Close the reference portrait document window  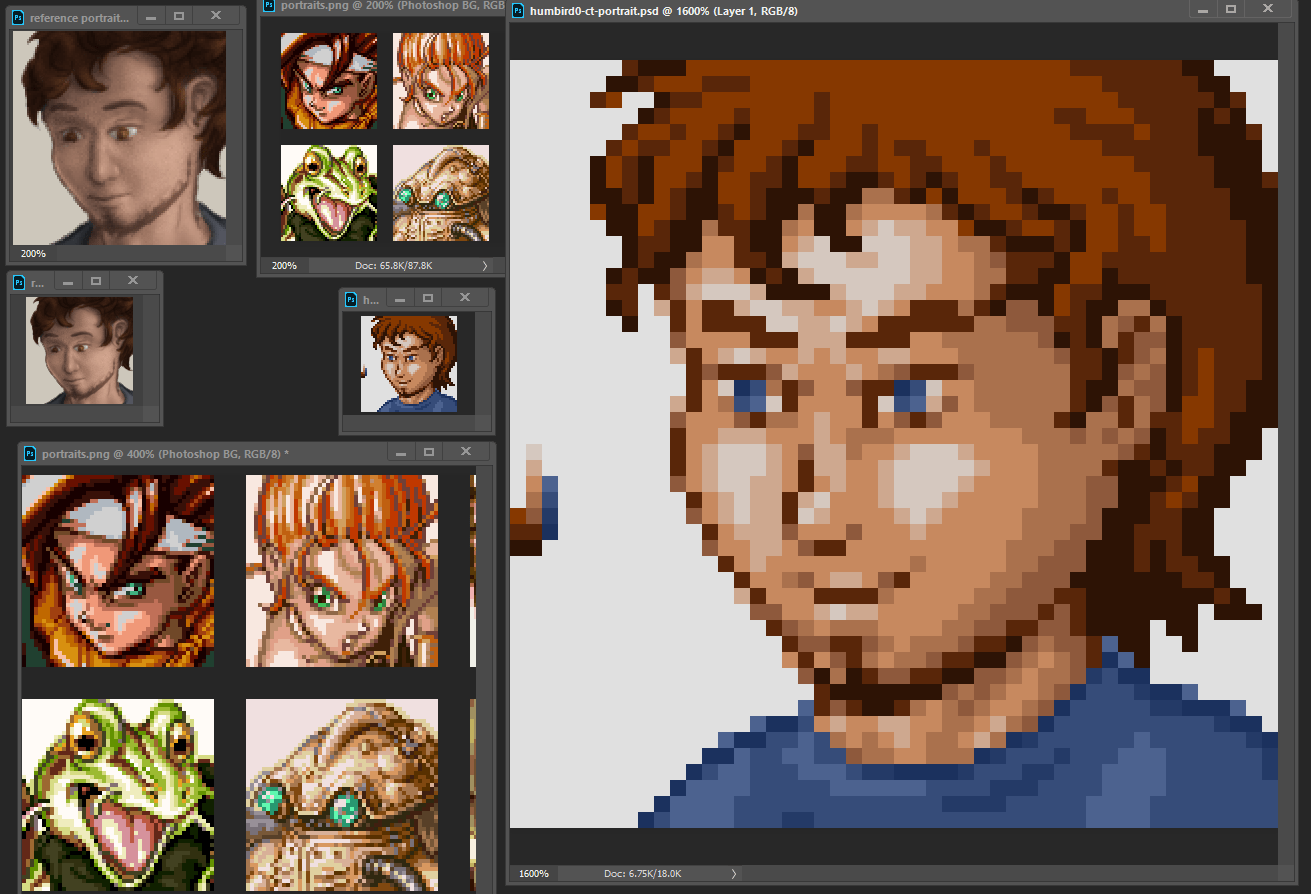coord(216,16)
